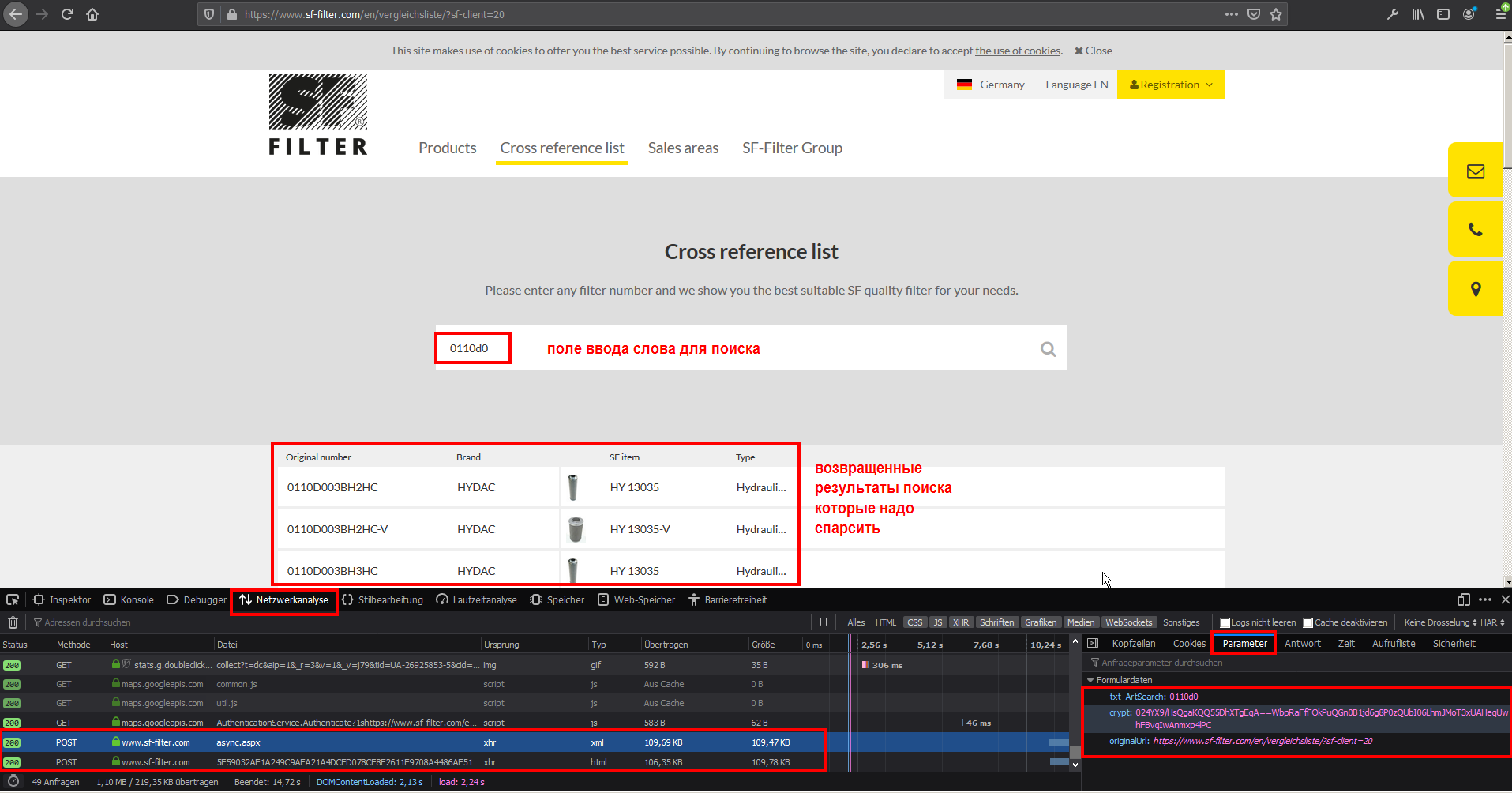The image size is (1512, 793).
Task: Show all requests with Alles filter
Action: pyautogui.click(x=856, y=622)
